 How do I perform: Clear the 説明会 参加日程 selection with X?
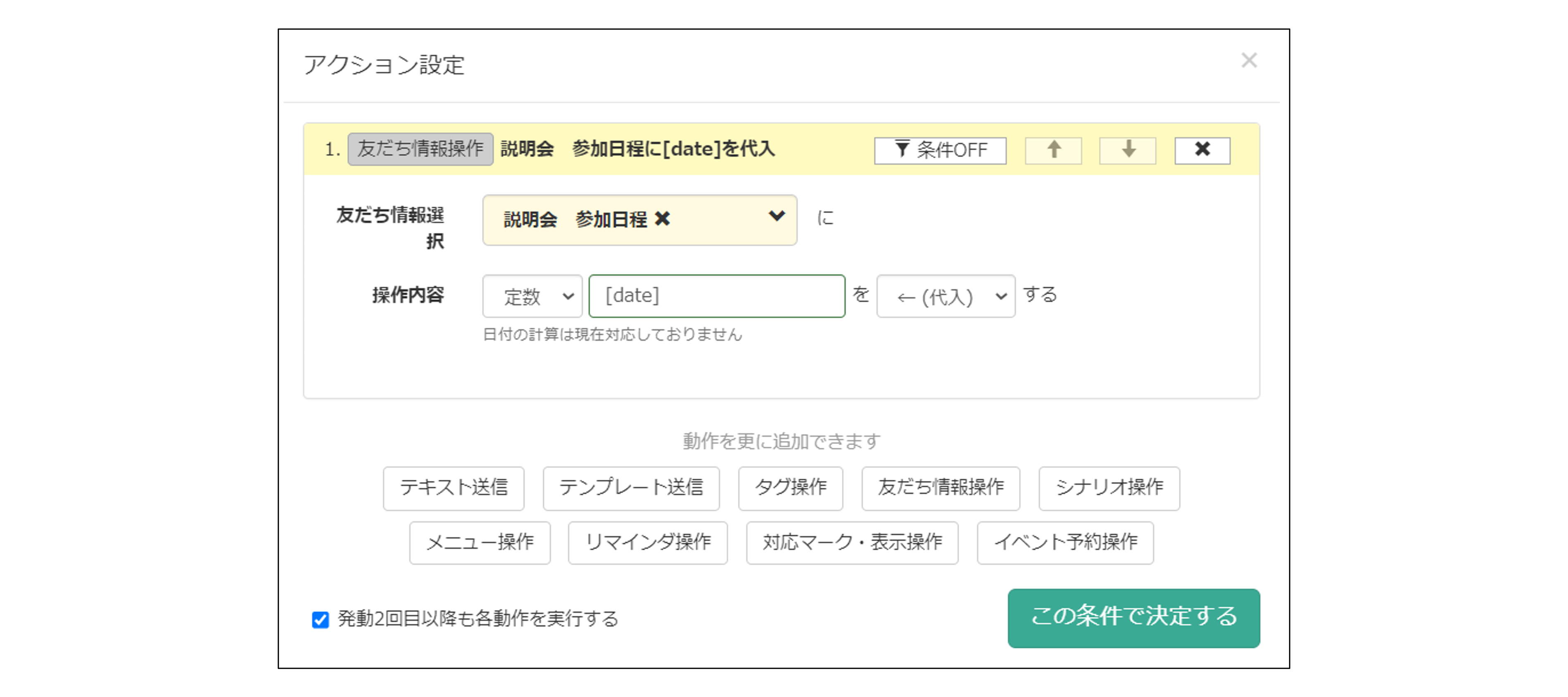click(x=662, y=219)
